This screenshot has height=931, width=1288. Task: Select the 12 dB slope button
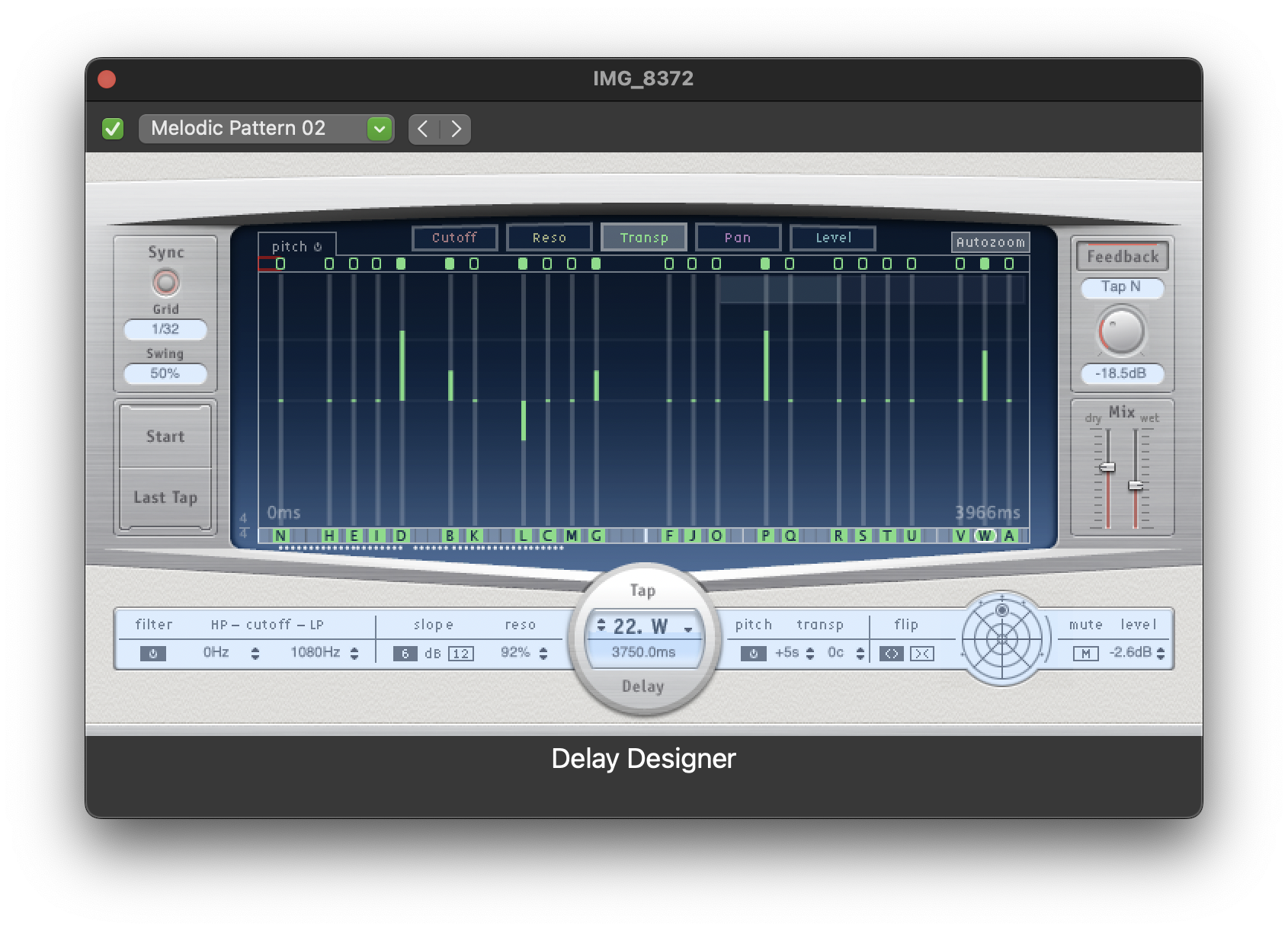pyautogui.click(x=461, y=653)
